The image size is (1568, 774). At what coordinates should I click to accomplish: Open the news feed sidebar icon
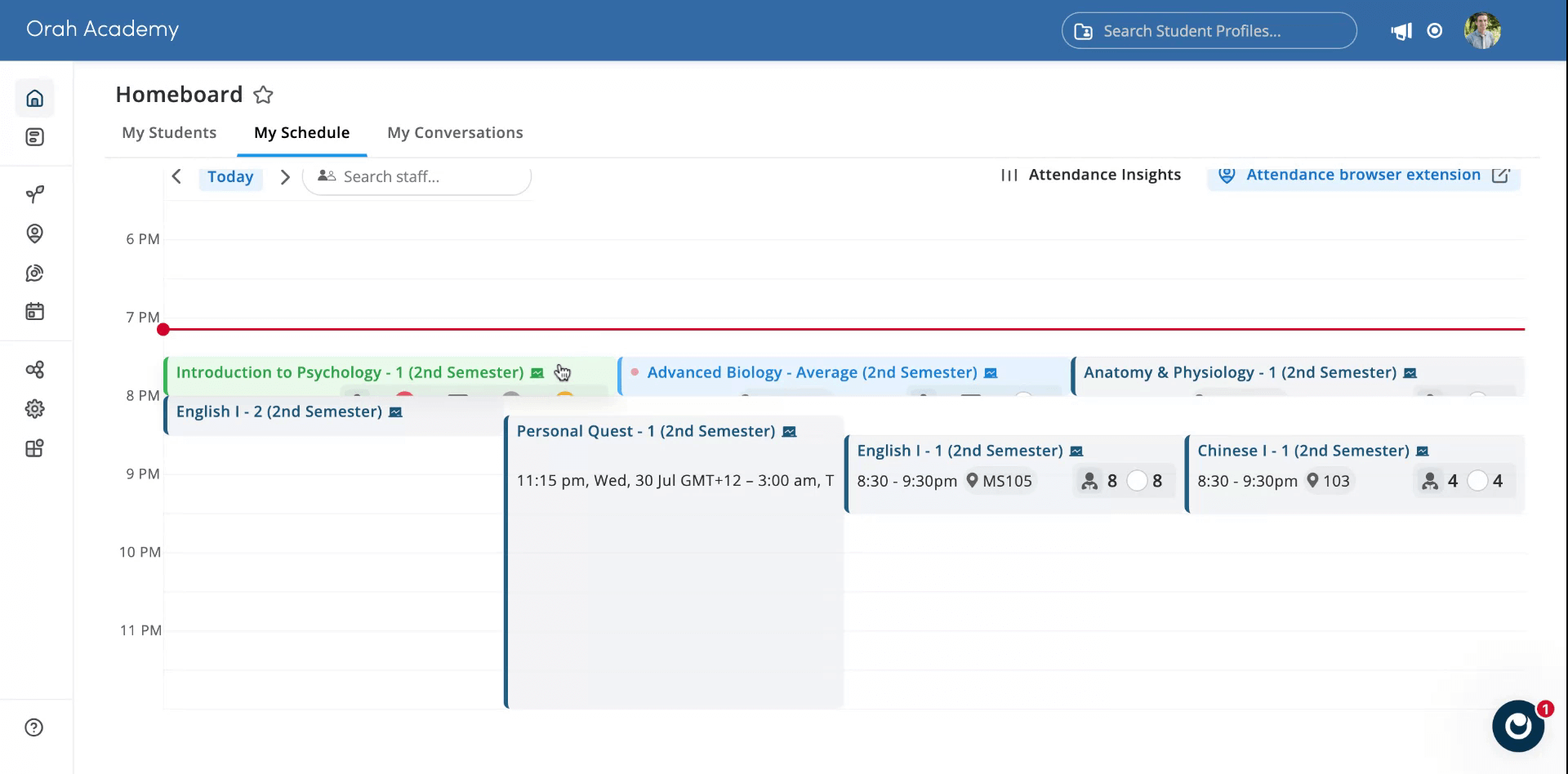click(34, 137)
